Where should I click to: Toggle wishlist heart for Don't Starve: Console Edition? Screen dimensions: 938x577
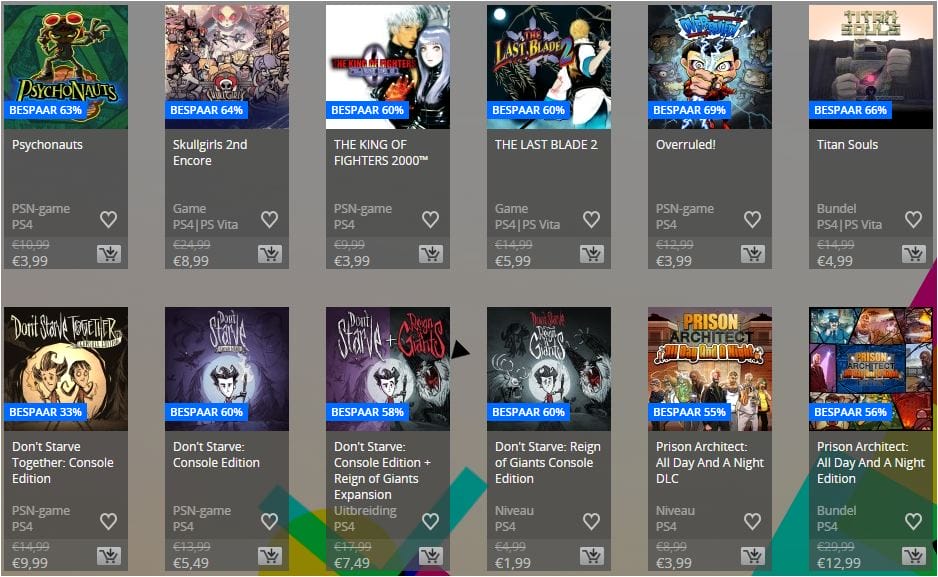269,521
